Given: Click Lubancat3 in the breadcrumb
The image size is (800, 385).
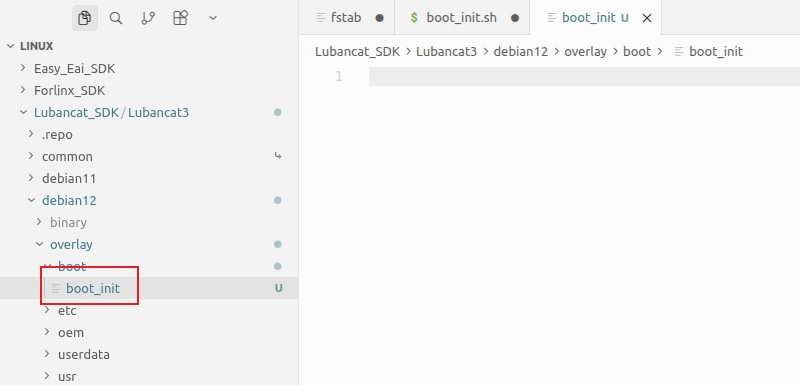Looking at the screenshot, I should [x=446, y=52].
